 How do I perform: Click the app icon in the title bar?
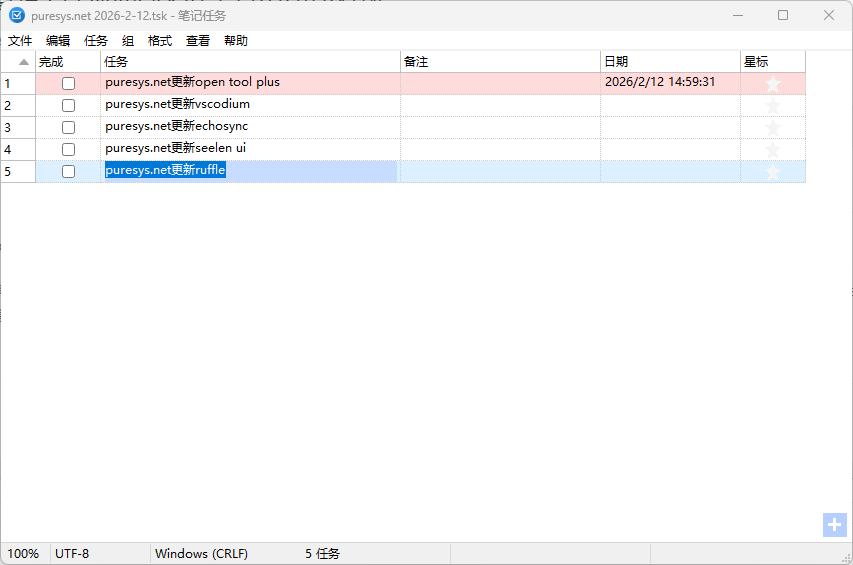coord(17,15)
